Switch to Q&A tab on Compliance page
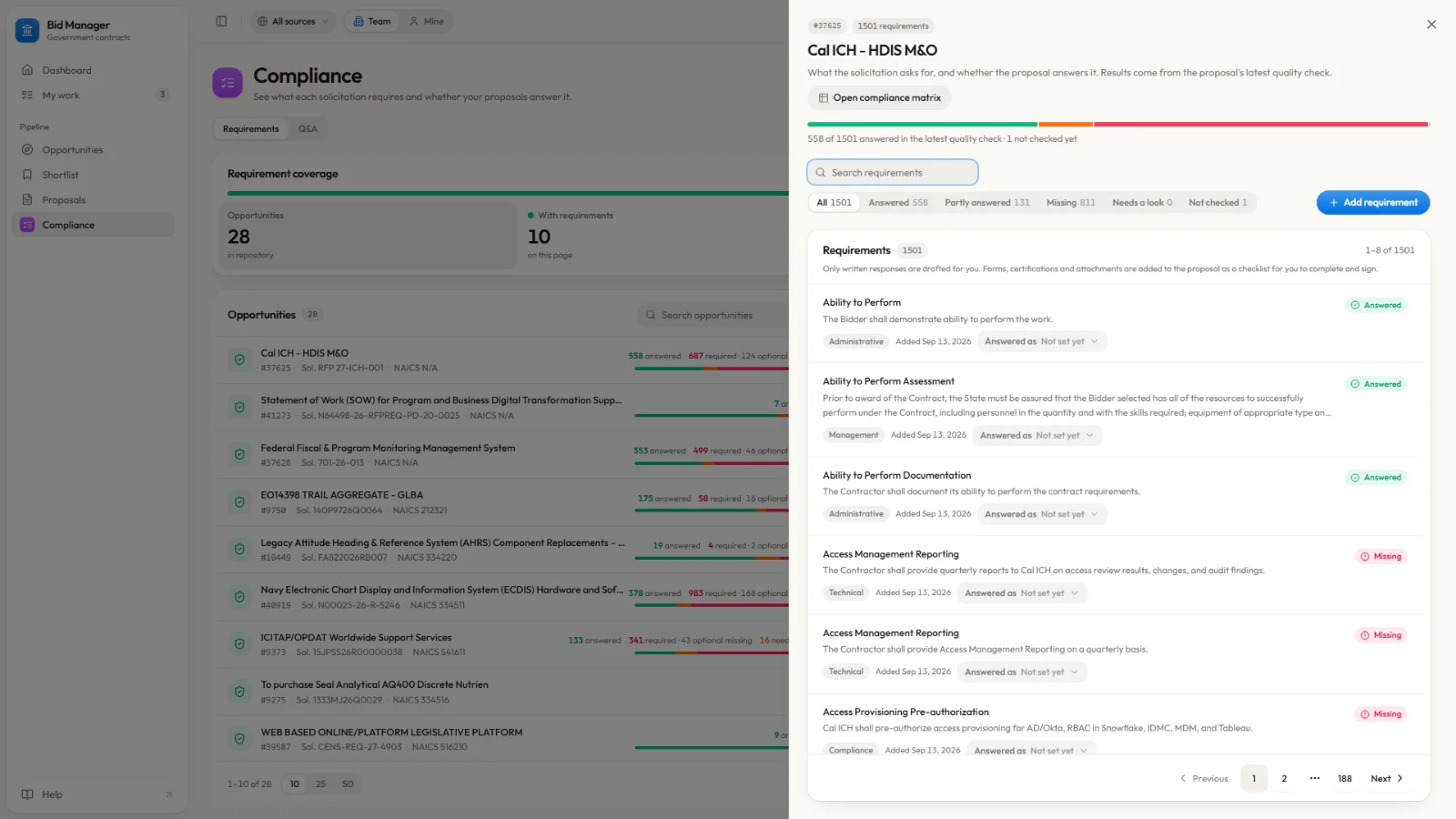Image resolution: width=1456 pixels, height=819 pixels. 308,128
